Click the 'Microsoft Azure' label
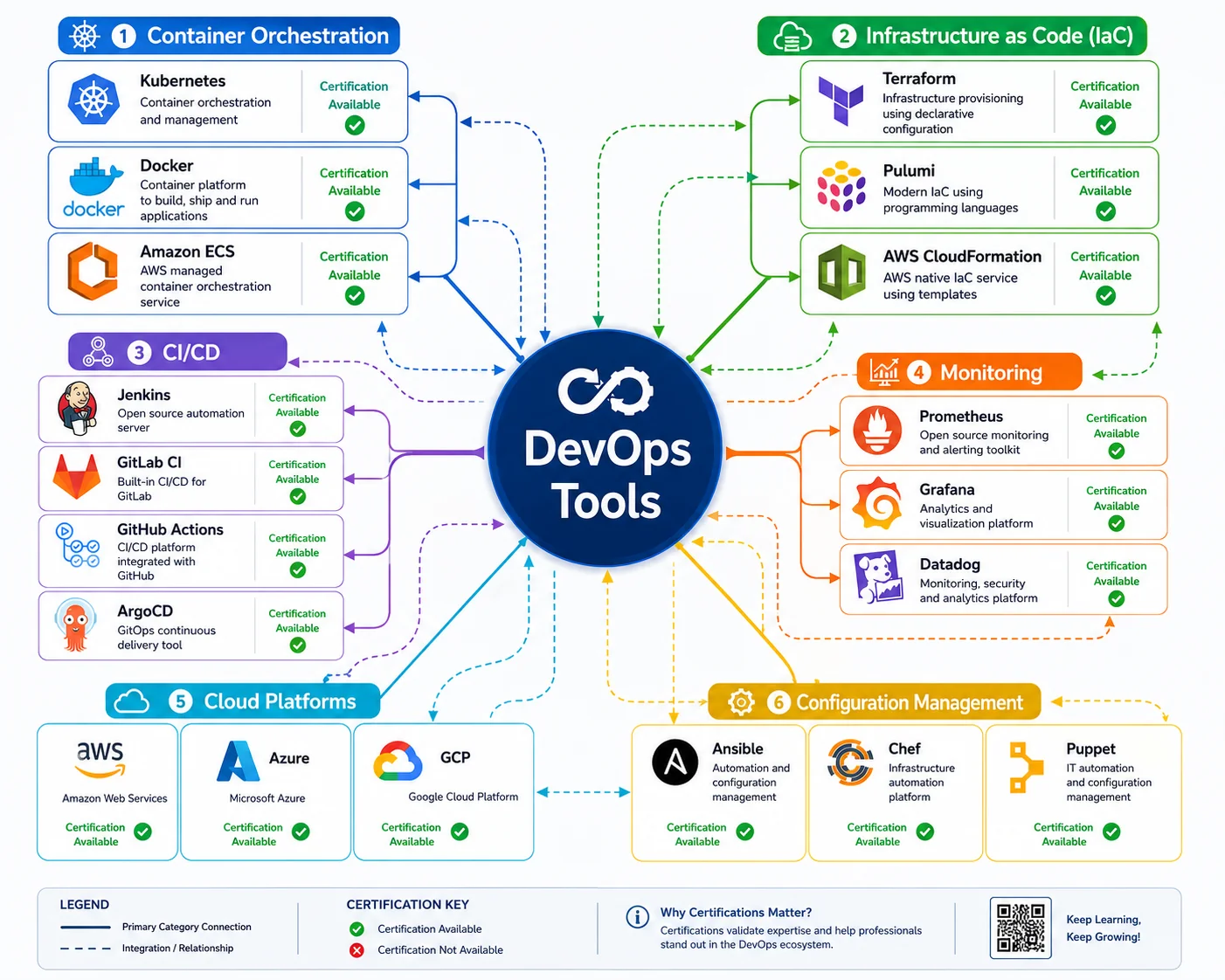 coord(267,798)
